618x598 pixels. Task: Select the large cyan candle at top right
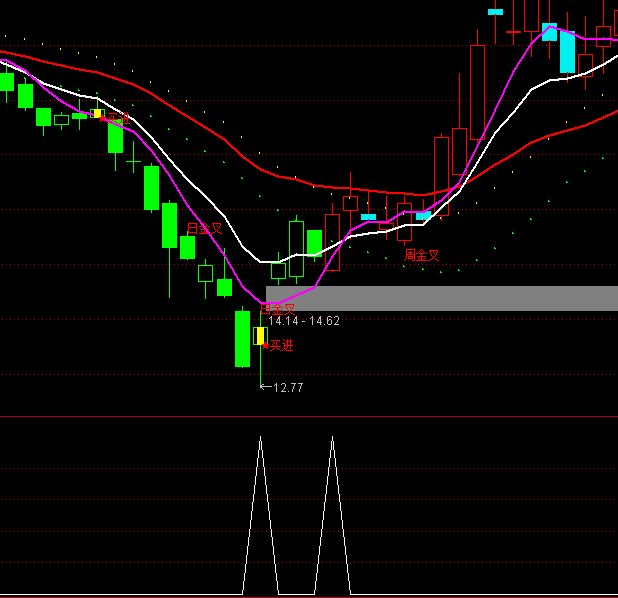point(567,52)
